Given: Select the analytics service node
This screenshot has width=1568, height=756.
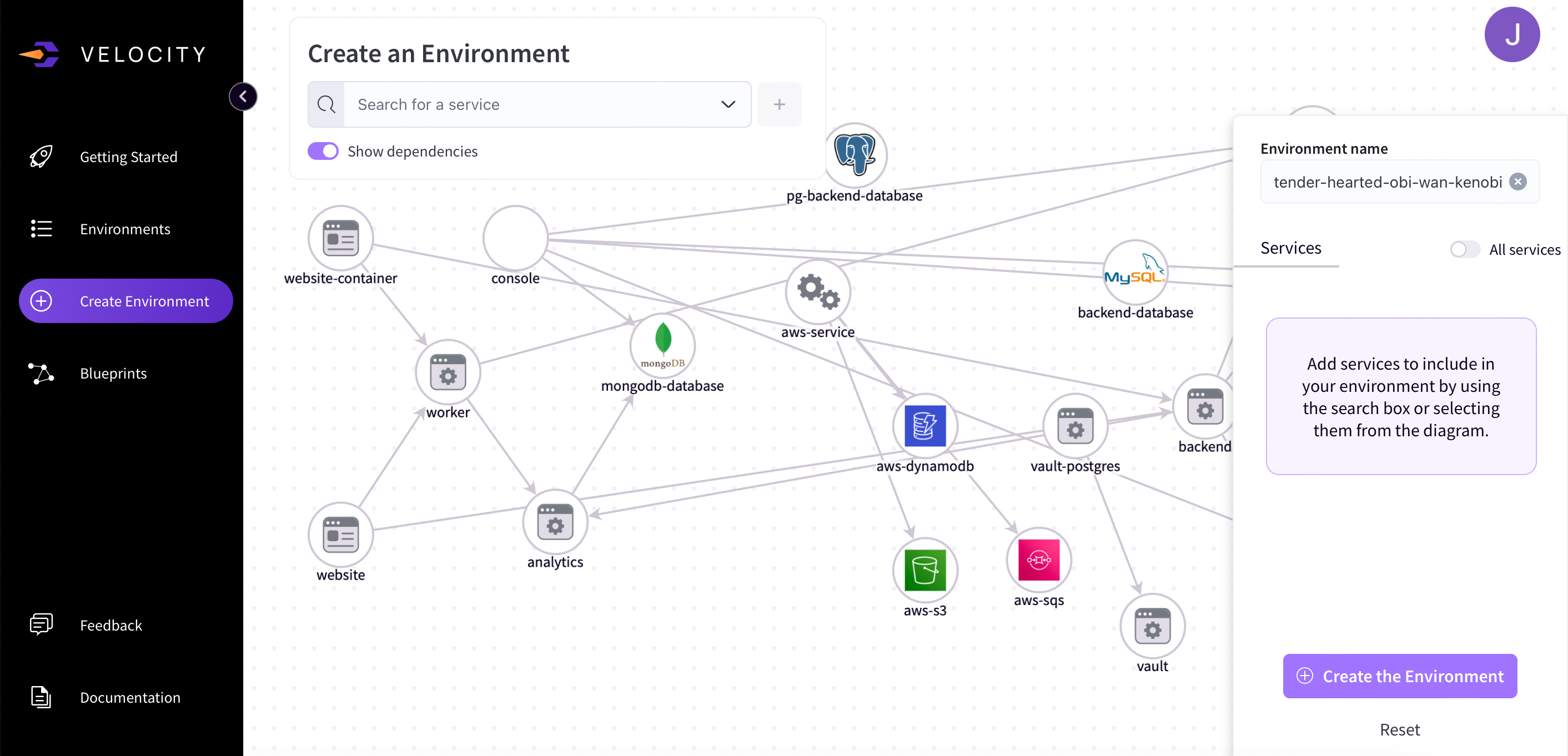Looking at the screenshot, I should coord(555,521).
